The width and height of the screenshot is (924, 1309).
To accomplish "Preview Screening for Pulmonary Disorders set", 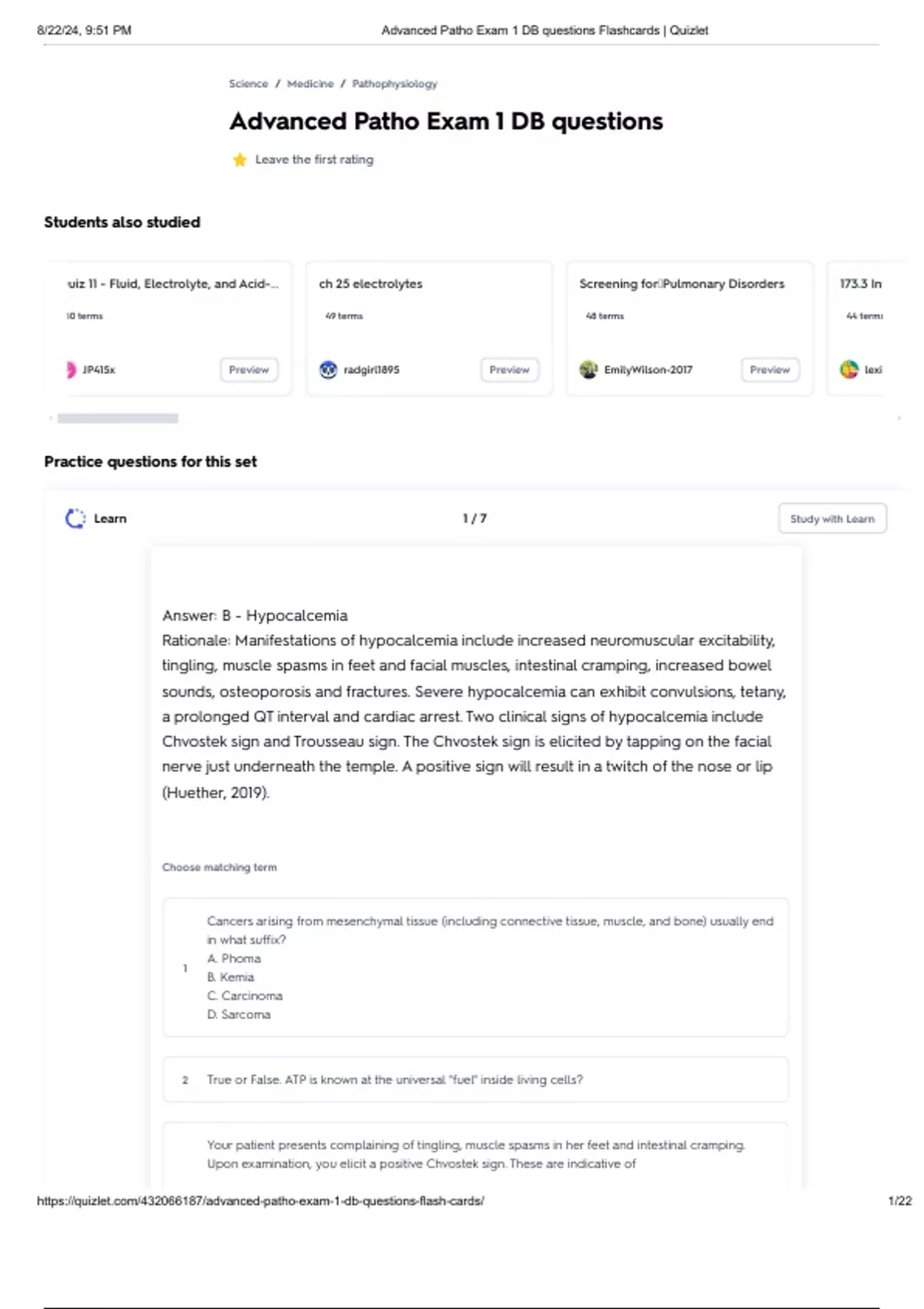I will [769, 370].
